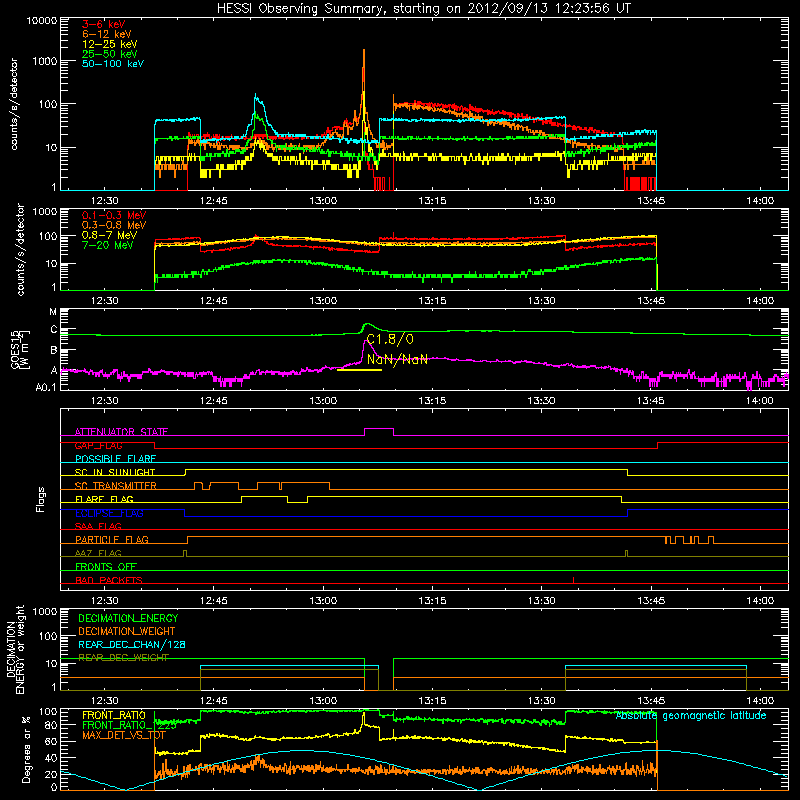Select the SC_IN_SUNLIGHT flag label
800x800 pixels.
[115, 472]
